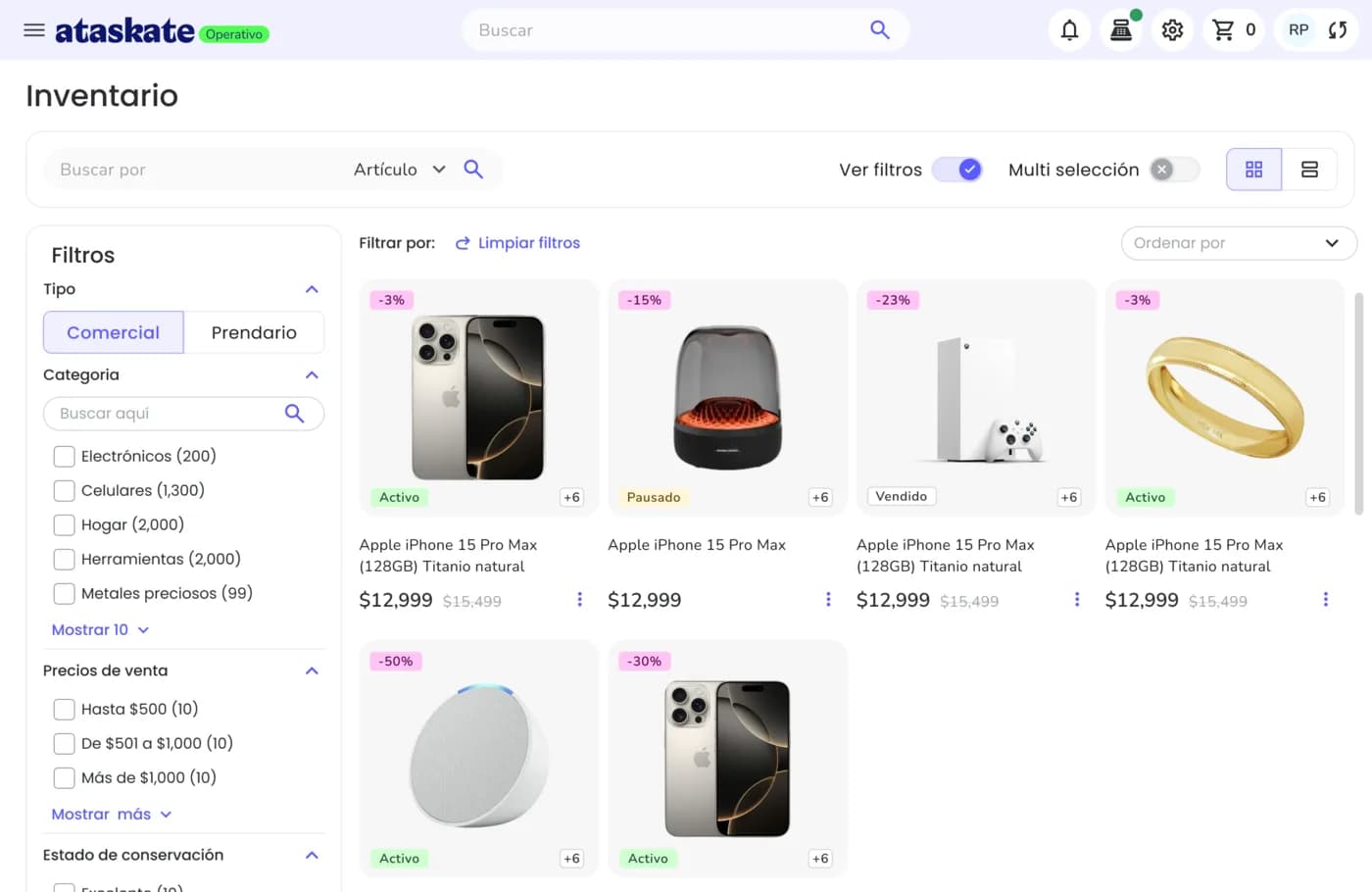Open options menu for the gold ring card
1372x892 pixels.
[x=1326, y=599]
